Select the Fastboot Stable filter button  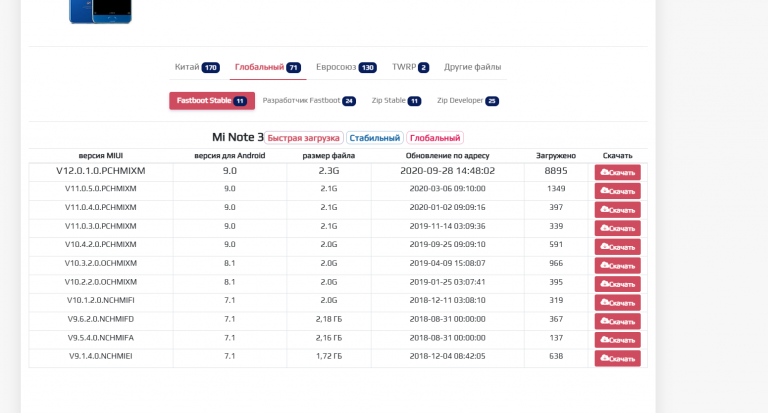tap(212, 101)
